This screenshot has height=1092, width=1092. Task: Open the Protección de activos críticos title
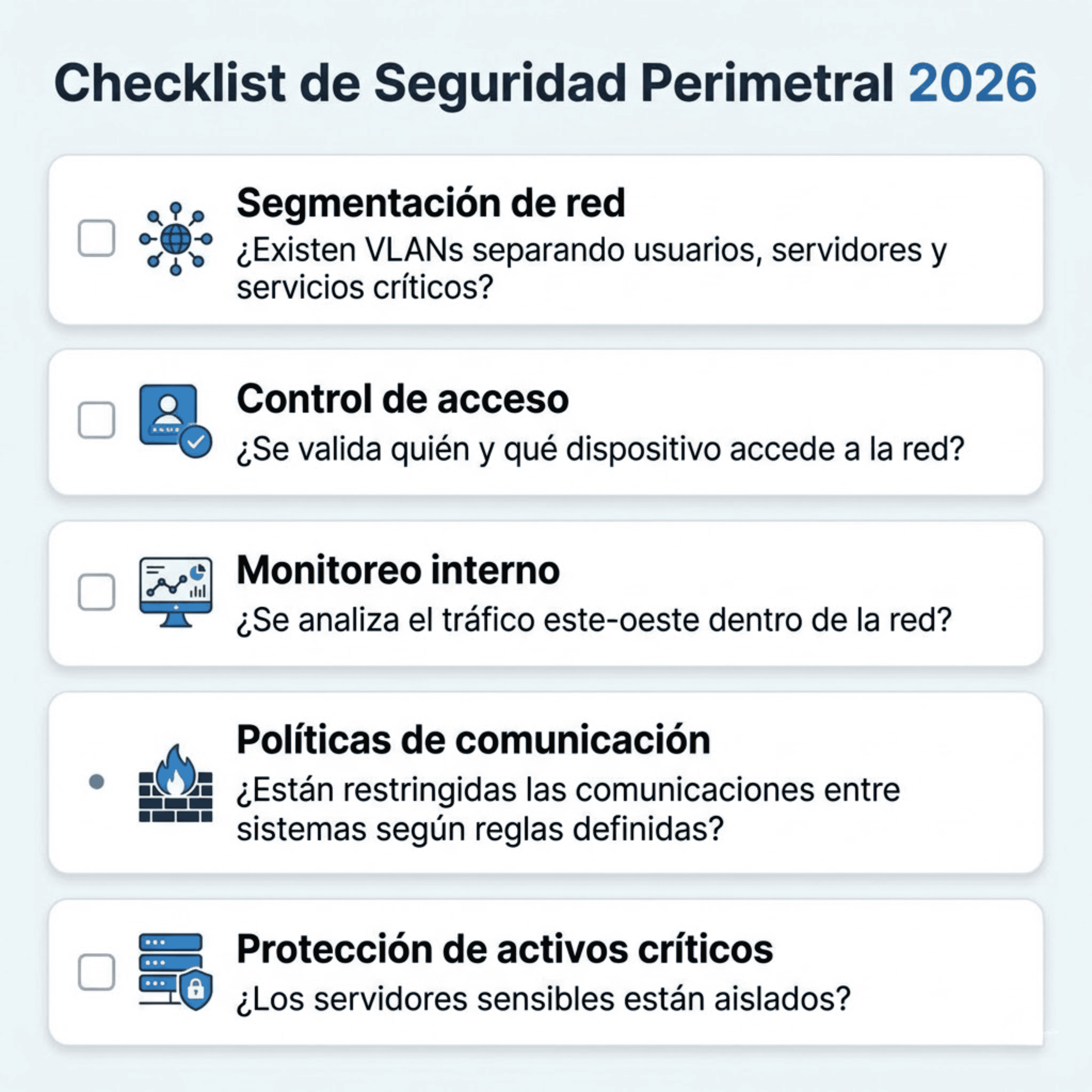(505, 949)
